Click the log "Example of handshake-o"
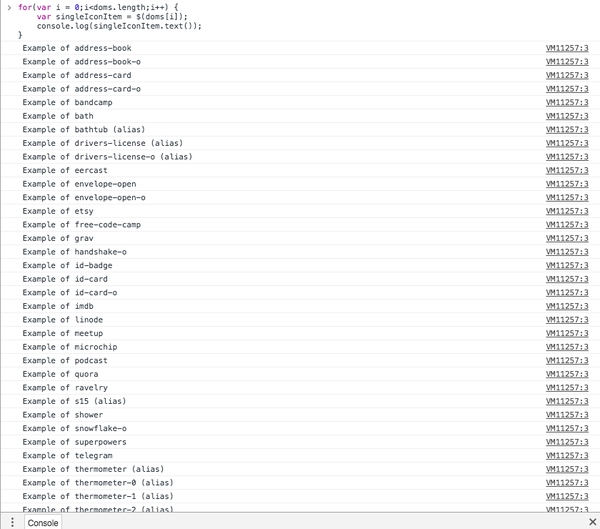This screenshot has width=600, height=529. pos(74,252)
